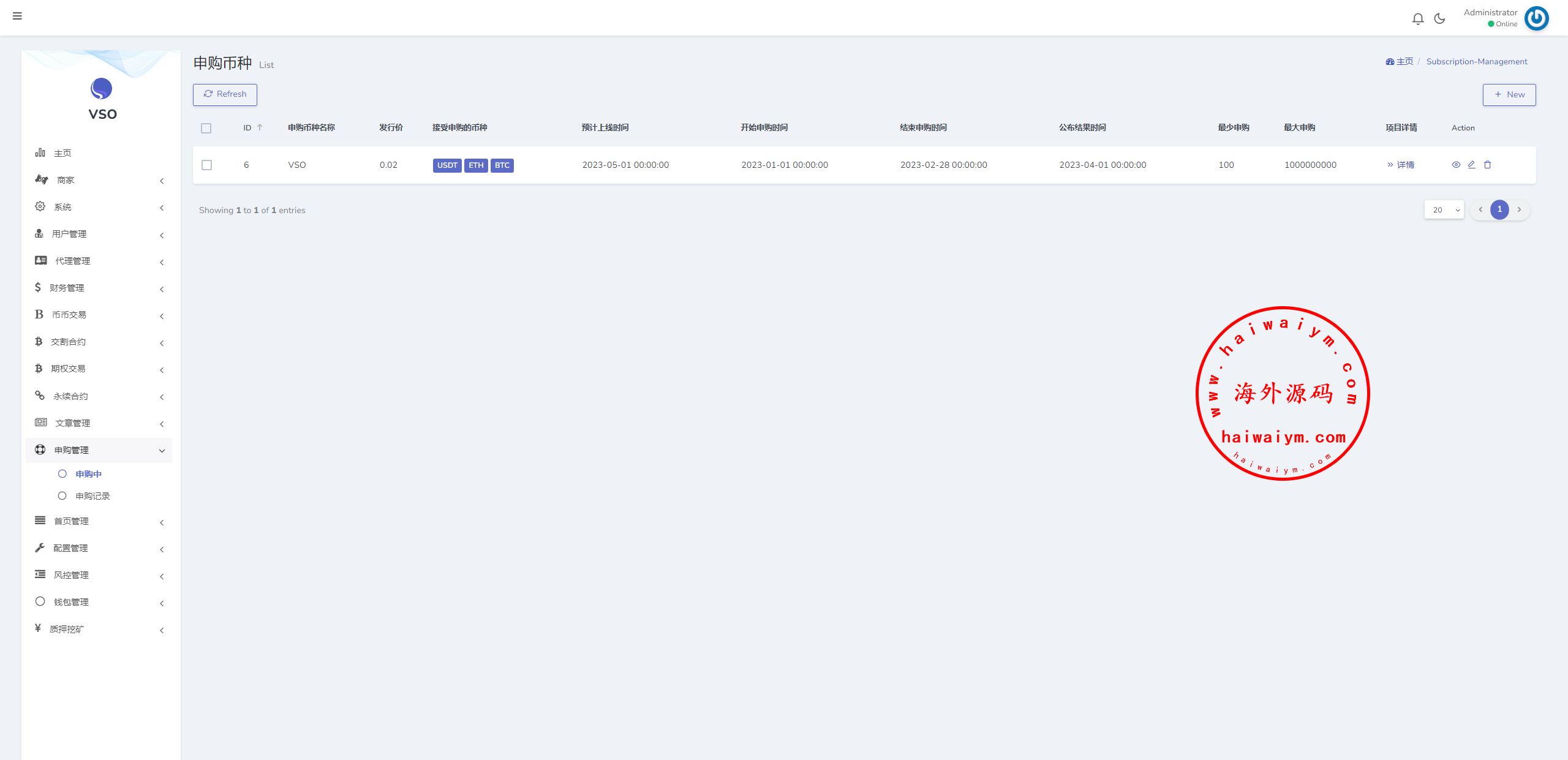The height and width of the screenshot is (760, 1568).
Task: Open the page size 20 dropdown
Action: 1444,210
